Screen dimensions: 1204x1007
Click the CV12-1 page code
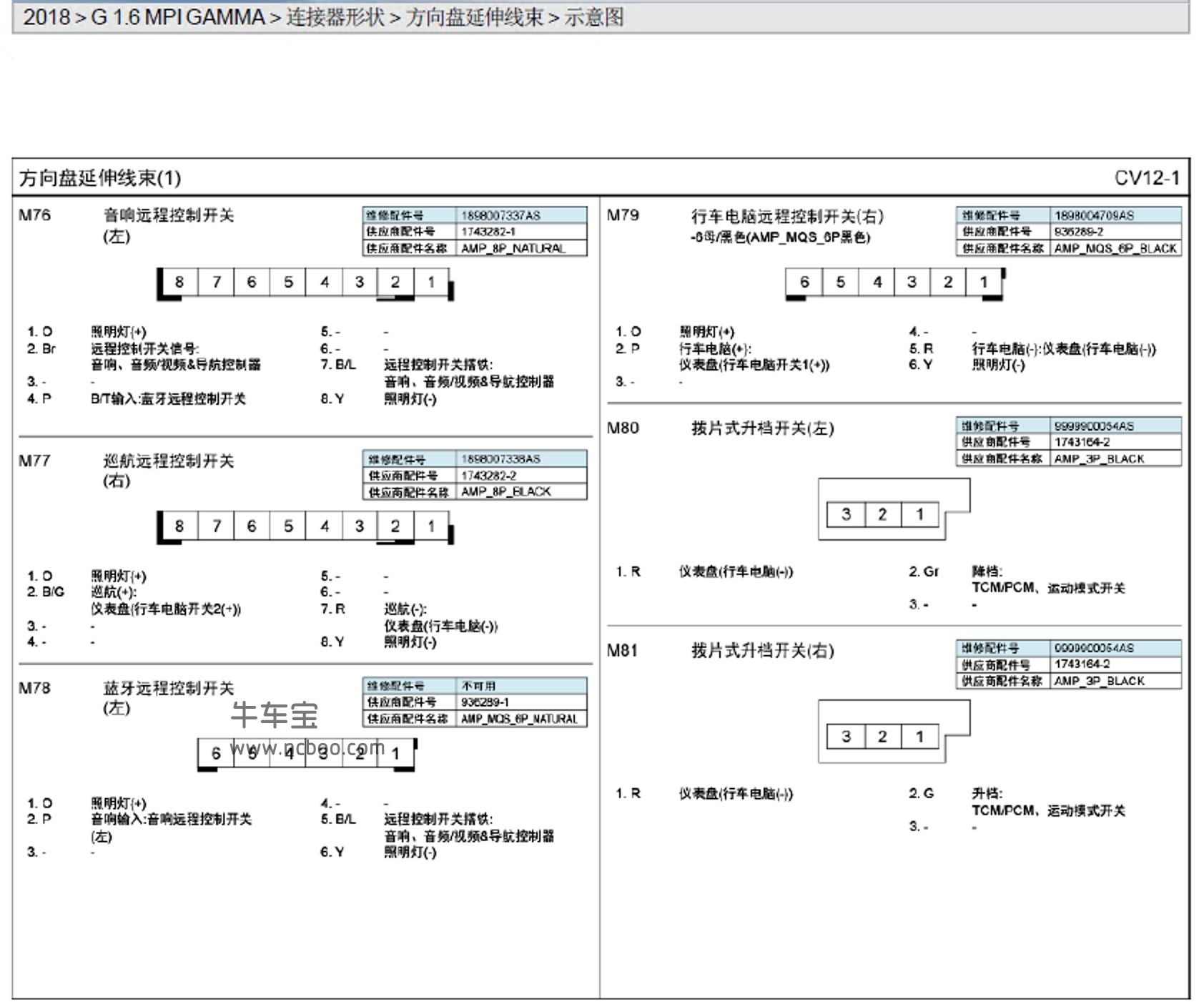[x=1146, y=178]
